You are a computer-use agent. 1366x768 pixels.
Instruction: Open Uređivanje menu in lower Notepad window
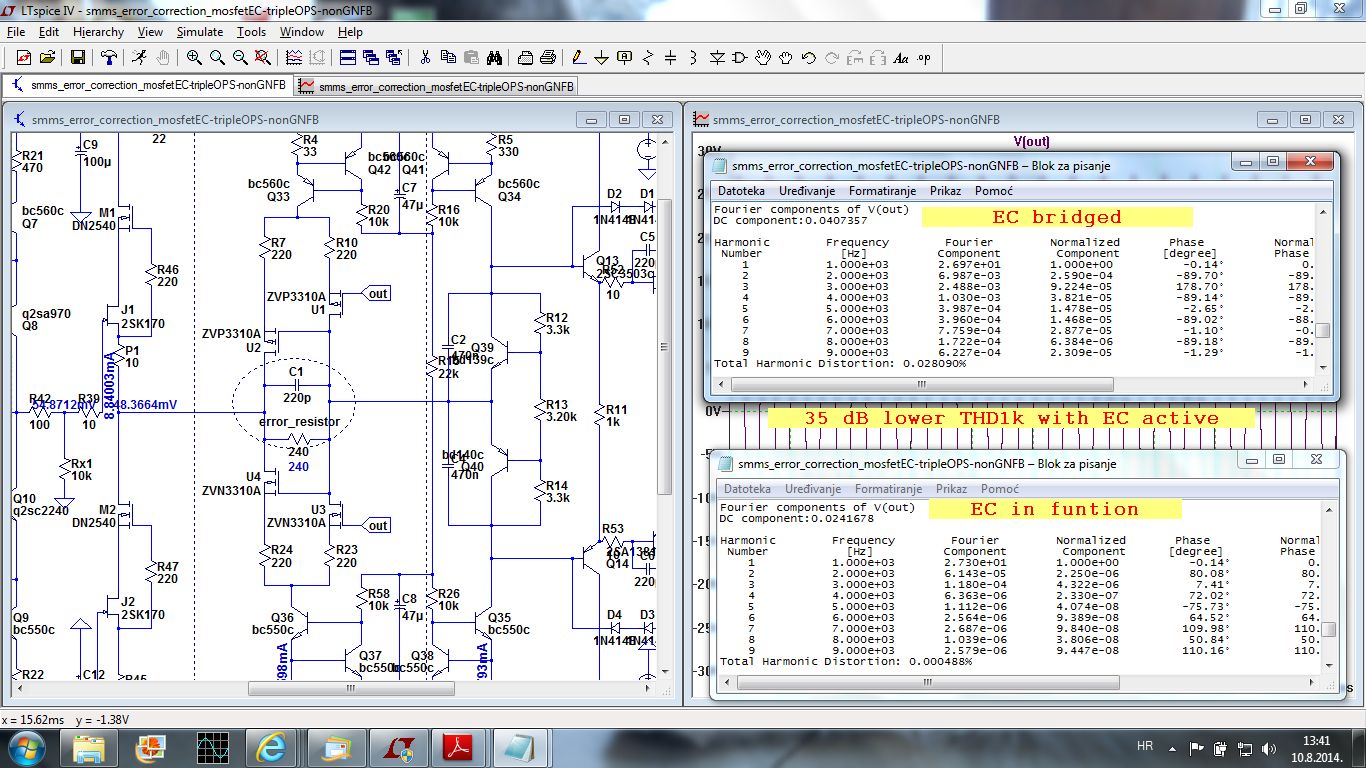click(x=812, y=489)
